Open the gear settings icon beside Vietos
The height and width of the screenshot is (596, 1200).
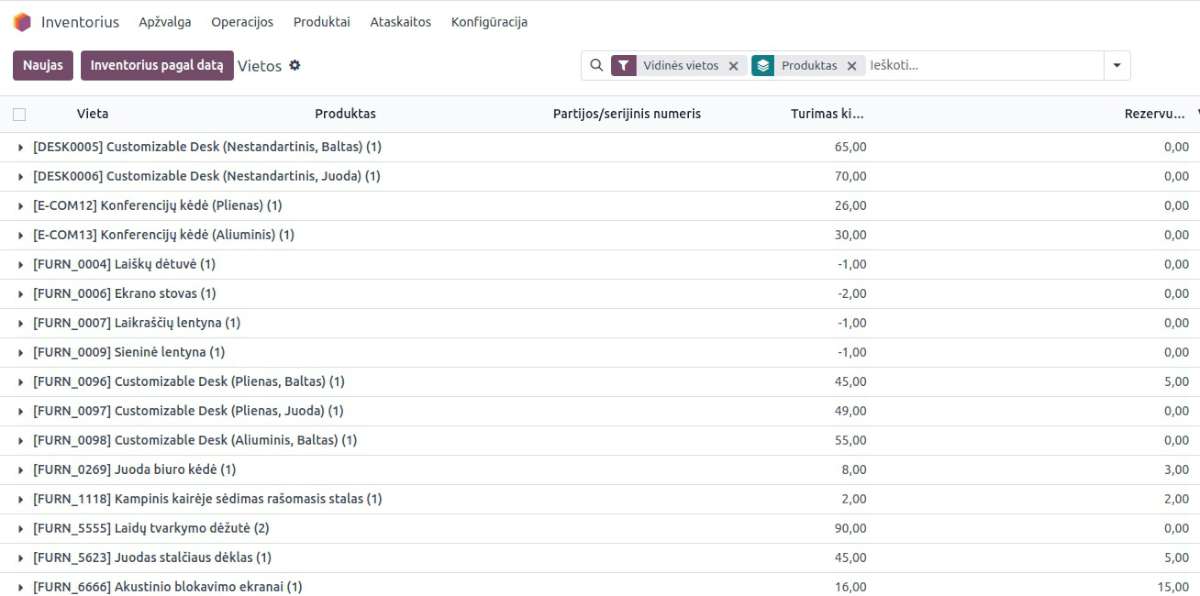point(294,66)
